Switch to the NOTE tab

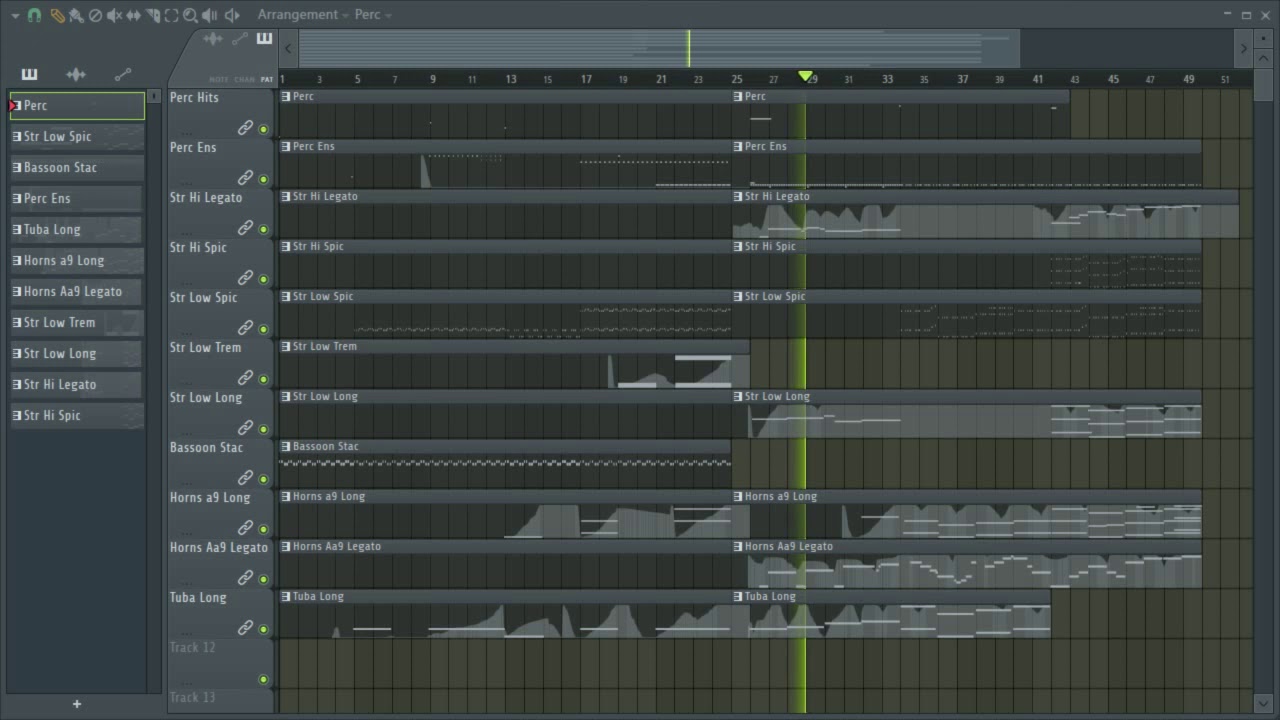(218, 80)
